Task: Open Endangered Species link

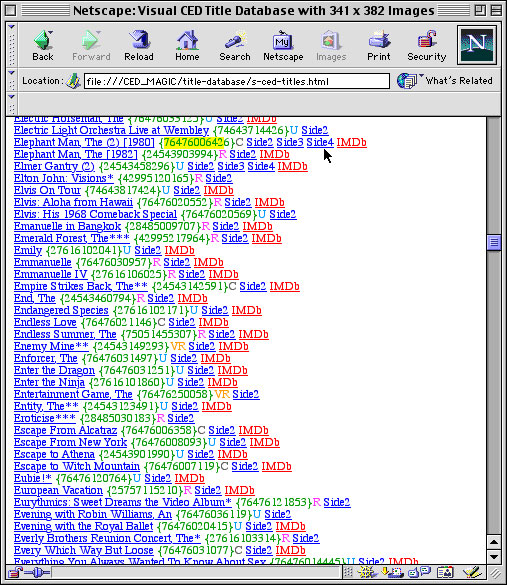Action: (61, 310)
